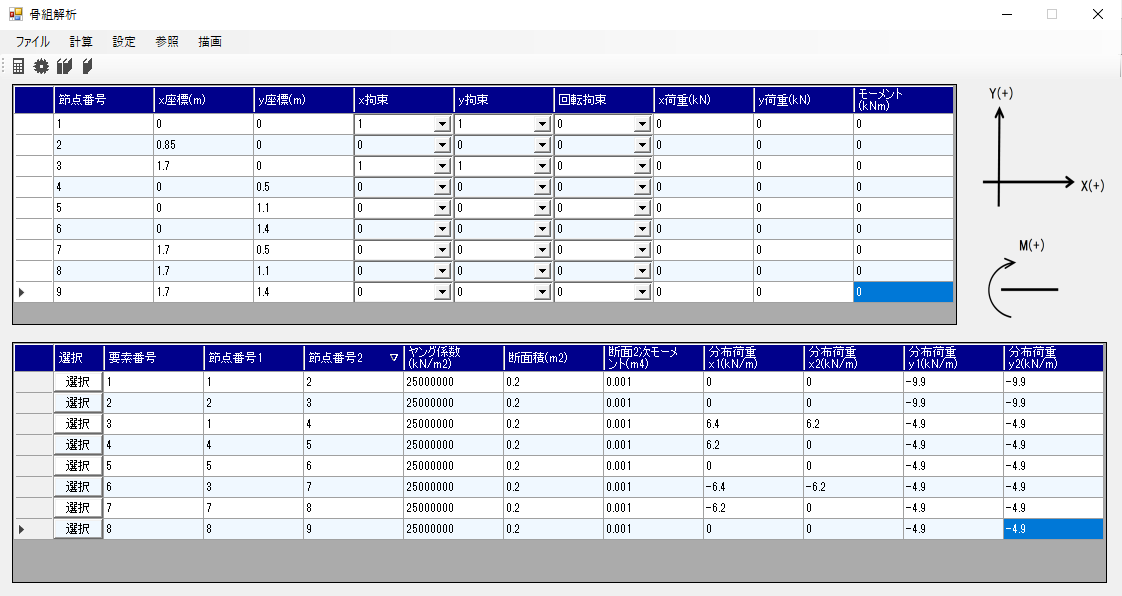Click the gear settings icon in the toolbar
Image resolution: width=1122 pixels, height=596 pixels.
tap(41, 67)
